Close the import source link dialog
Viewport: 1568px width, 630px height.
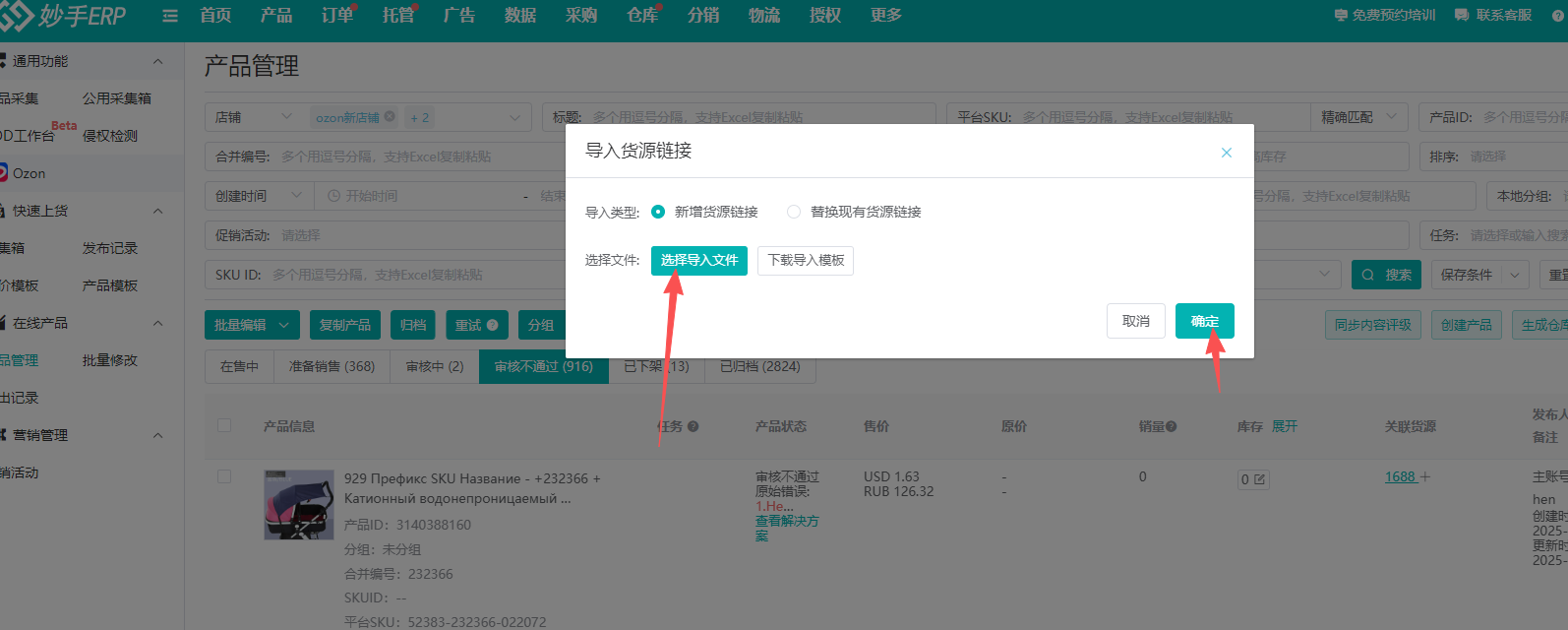1226,153
